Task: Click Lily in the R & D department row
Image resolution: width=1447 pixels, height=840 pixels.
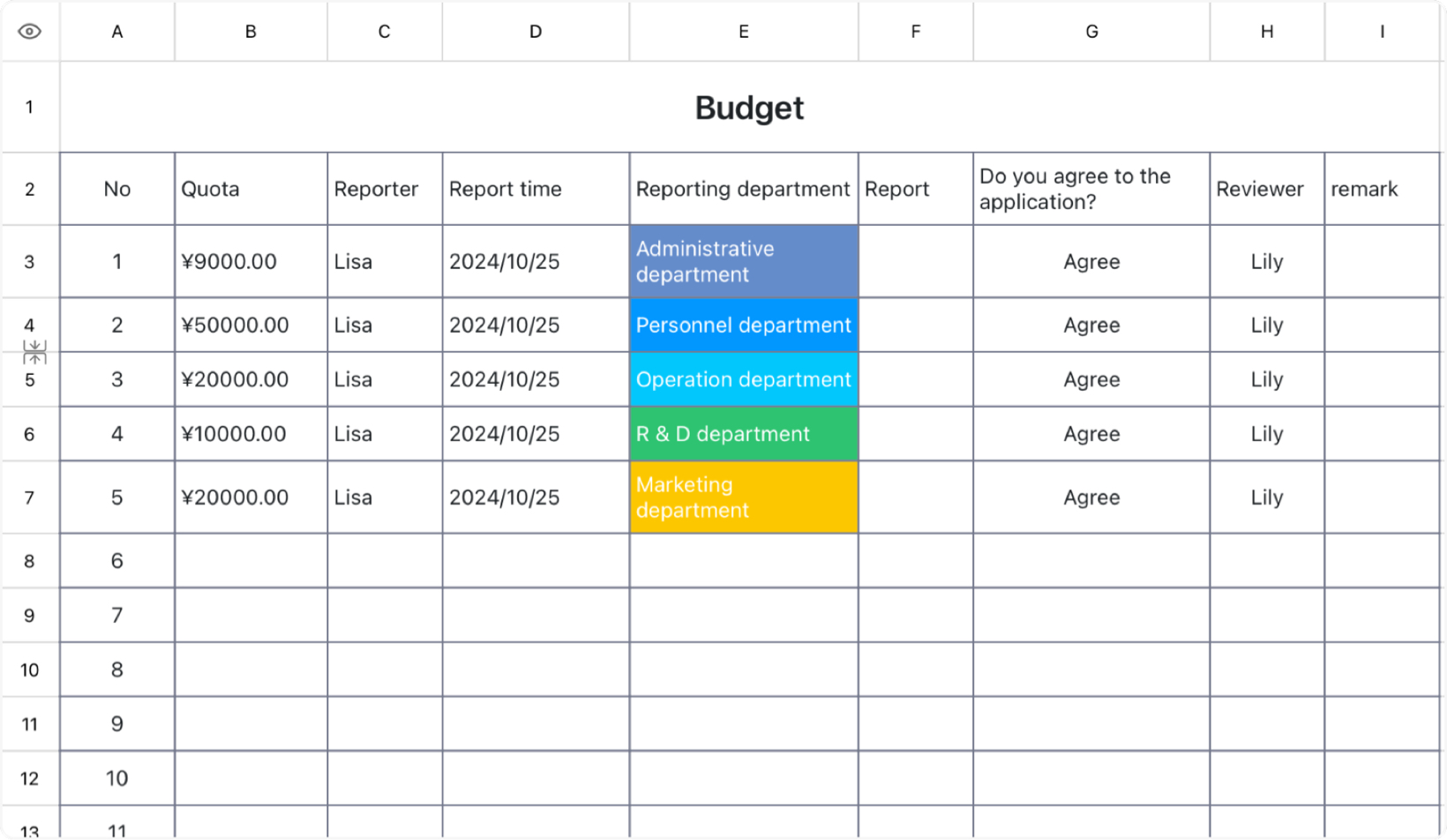Action: [1267, 434]
